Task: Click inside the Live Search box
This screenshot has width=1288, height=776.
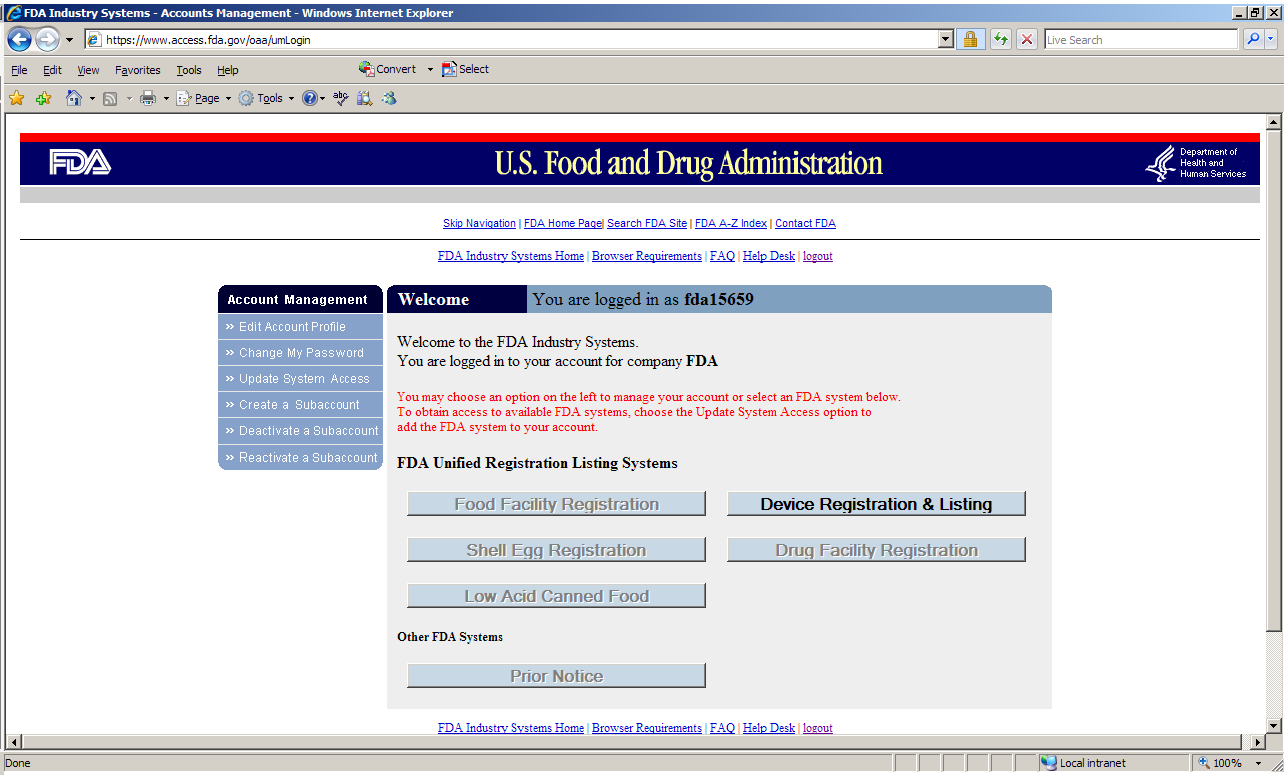Action: (x=1141, y=40)
